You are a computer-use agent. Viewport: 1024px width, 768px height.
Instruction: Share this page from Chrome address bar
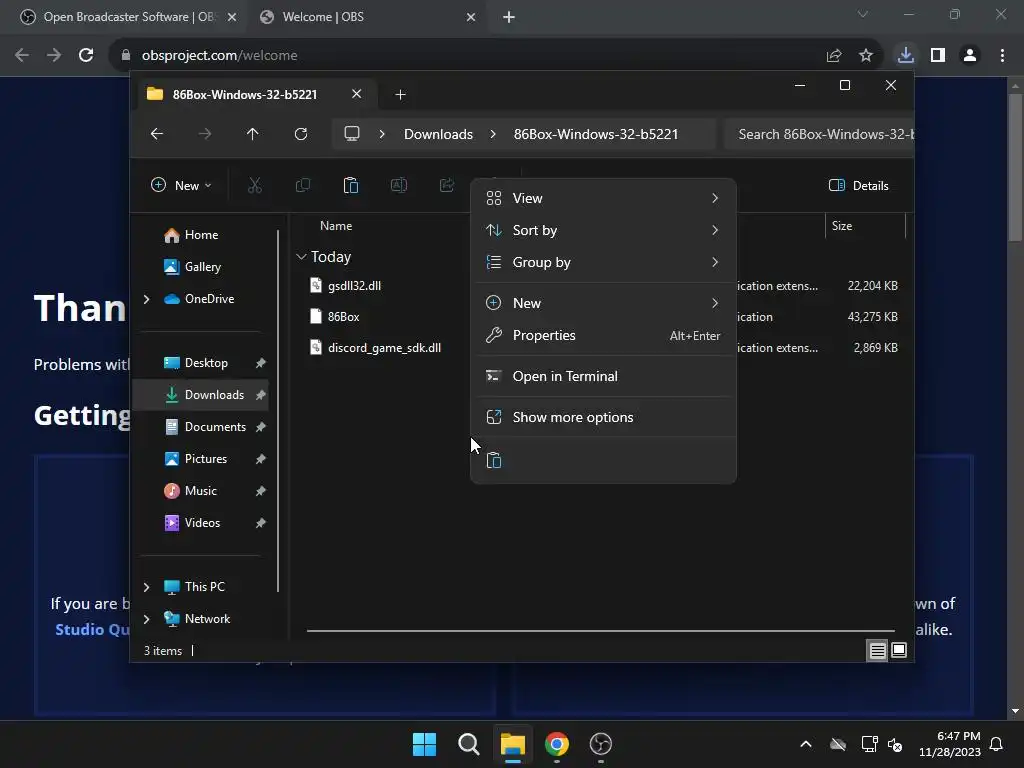[834, 56]
